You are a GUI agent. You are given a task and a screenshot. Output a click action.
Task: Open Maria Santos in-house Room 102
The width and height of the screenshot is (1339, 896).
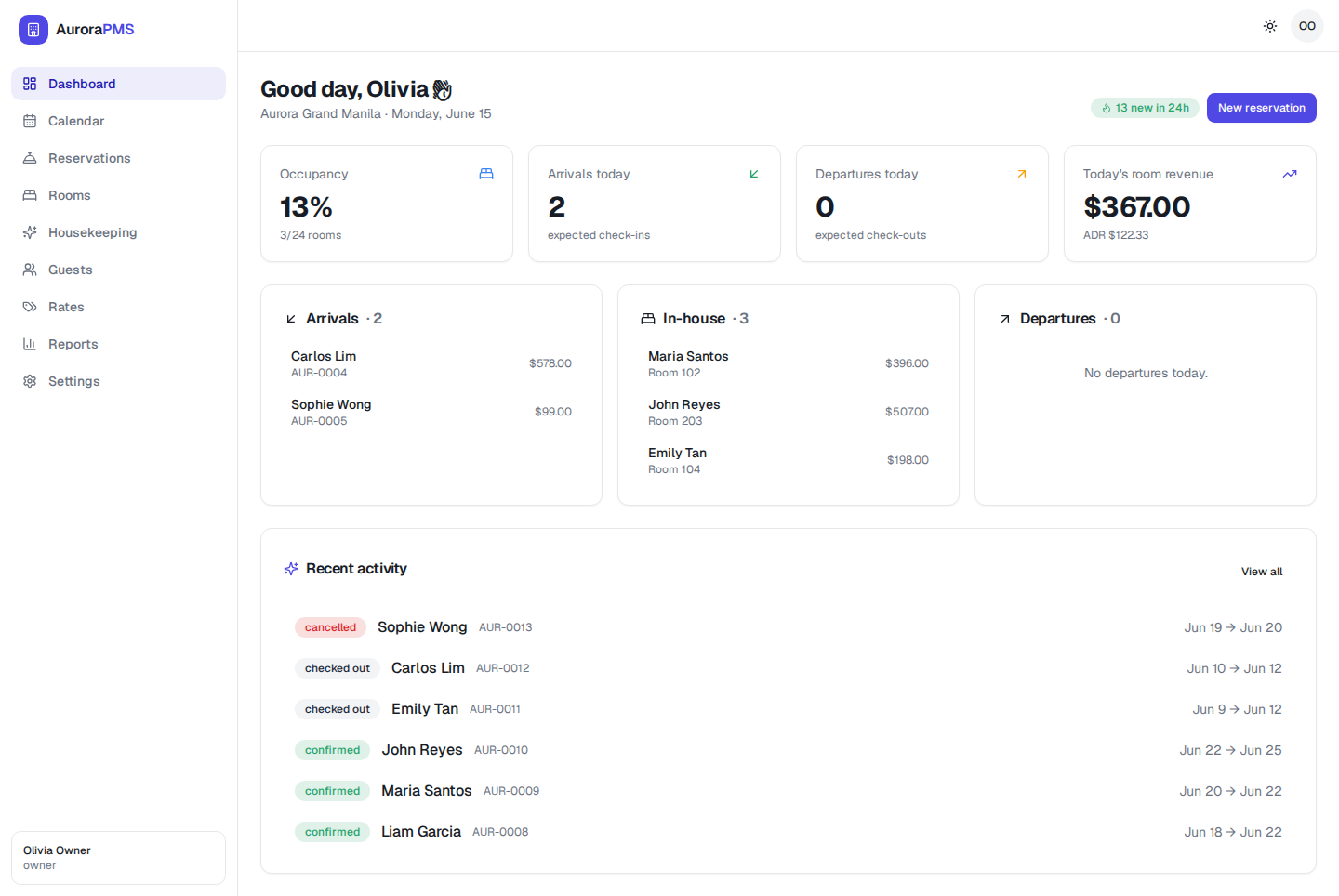click(789, 363)
